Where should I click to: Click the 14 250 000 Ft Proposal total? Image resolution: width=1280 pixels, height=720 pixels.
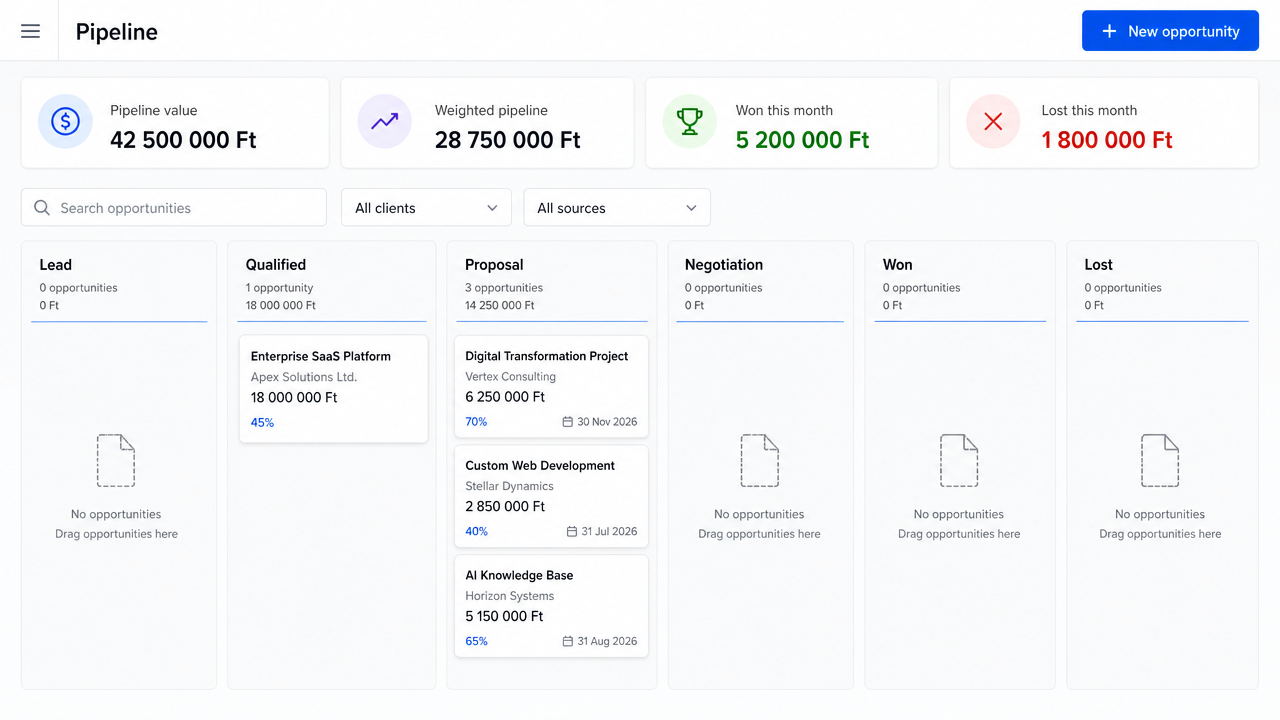[x=500, y=306]
